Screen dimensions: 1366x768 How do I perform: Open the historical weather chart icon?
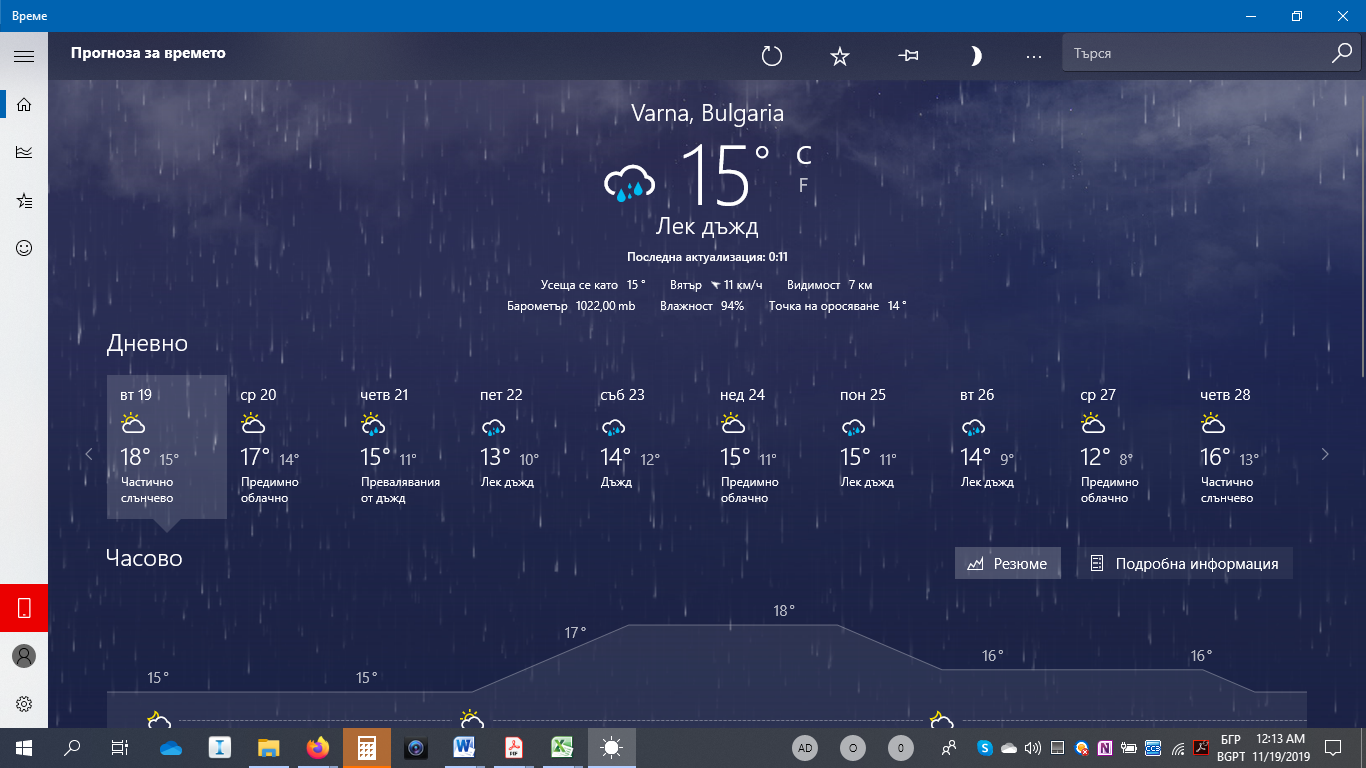24,152
